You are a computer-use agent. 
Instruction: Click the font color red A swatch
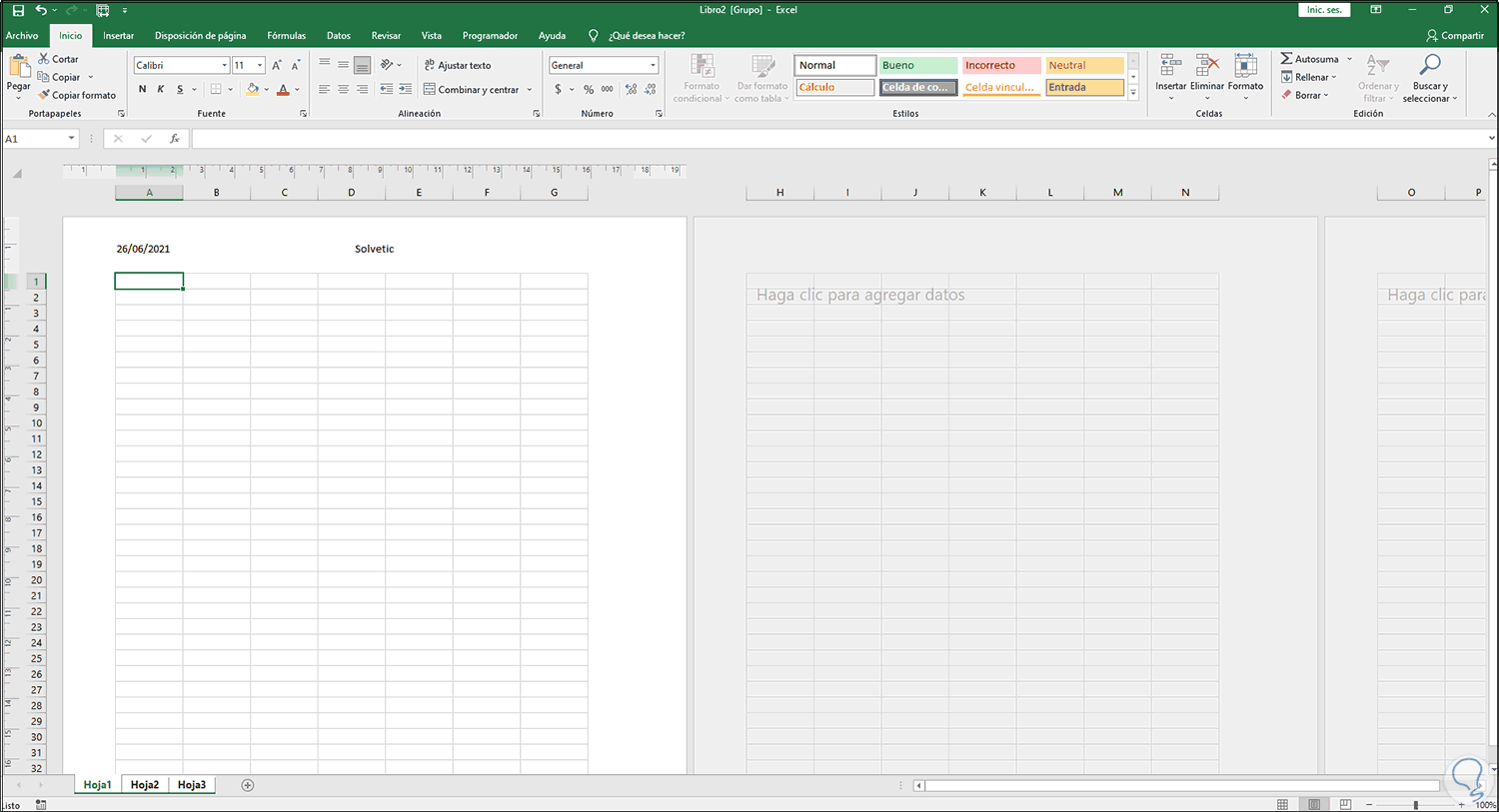[x=283, y=89]
